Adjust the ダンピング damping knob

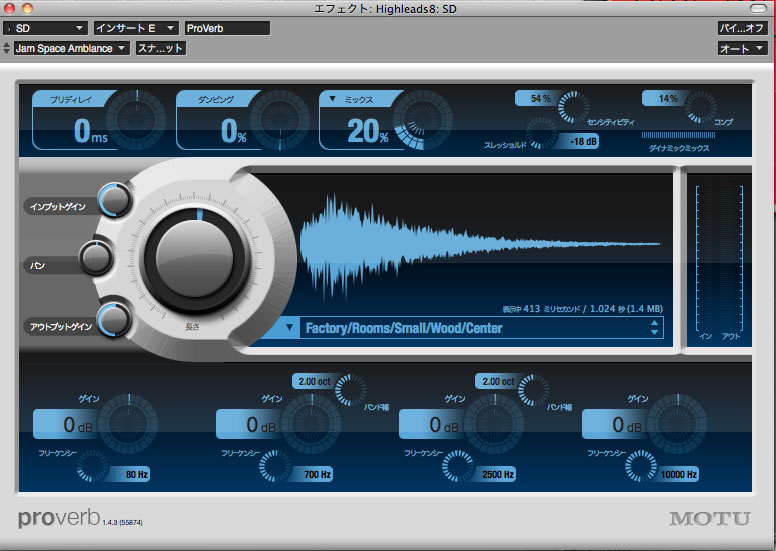280,120
